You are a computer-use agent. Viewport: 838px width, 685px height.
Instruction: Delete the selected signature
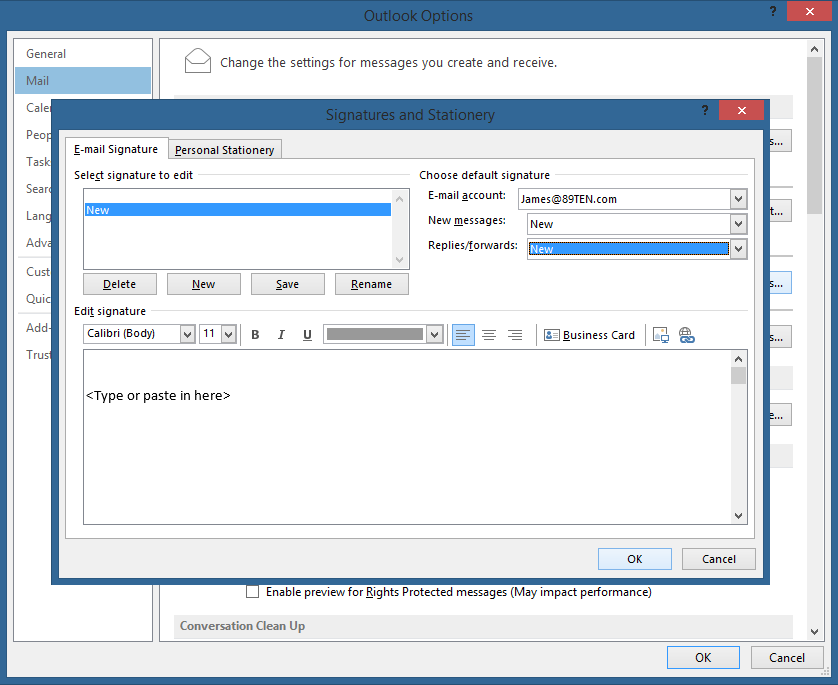coord(120,284)
